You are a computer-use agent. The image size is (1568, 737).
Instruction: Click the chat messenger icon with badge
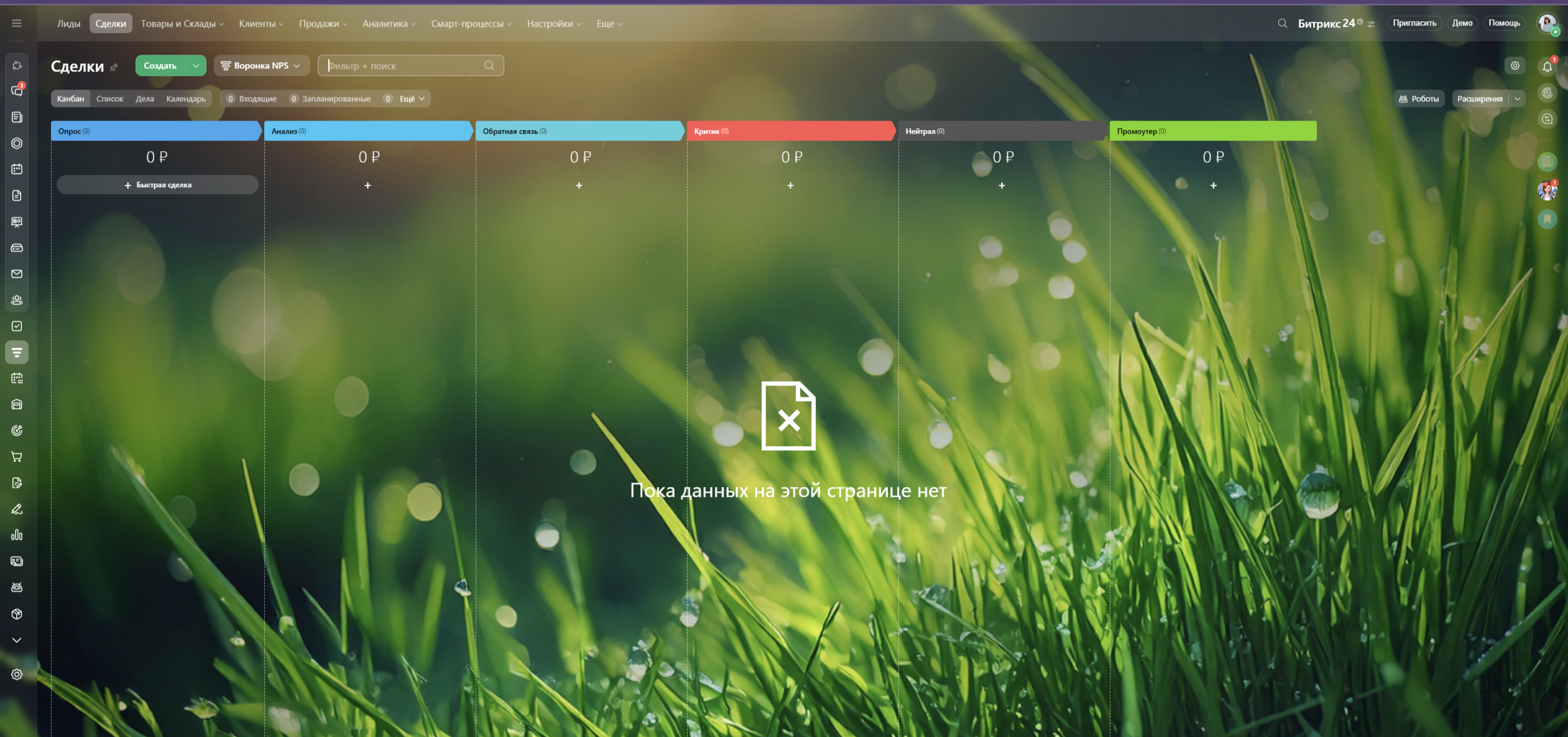(17, 91)
